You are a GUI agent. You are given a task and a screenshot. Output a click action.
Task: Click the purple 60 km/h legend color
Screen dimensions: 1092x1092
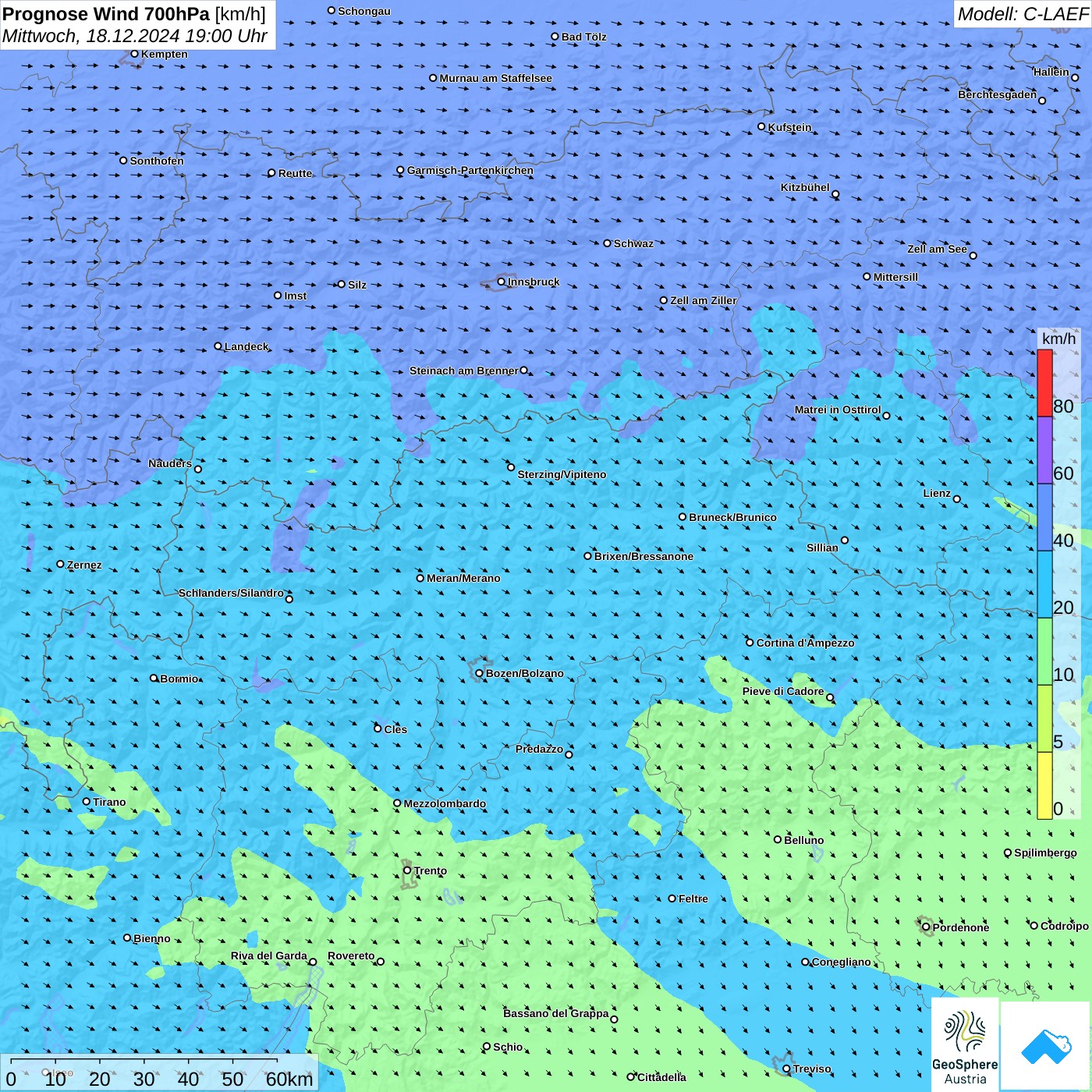(1044, 450)
